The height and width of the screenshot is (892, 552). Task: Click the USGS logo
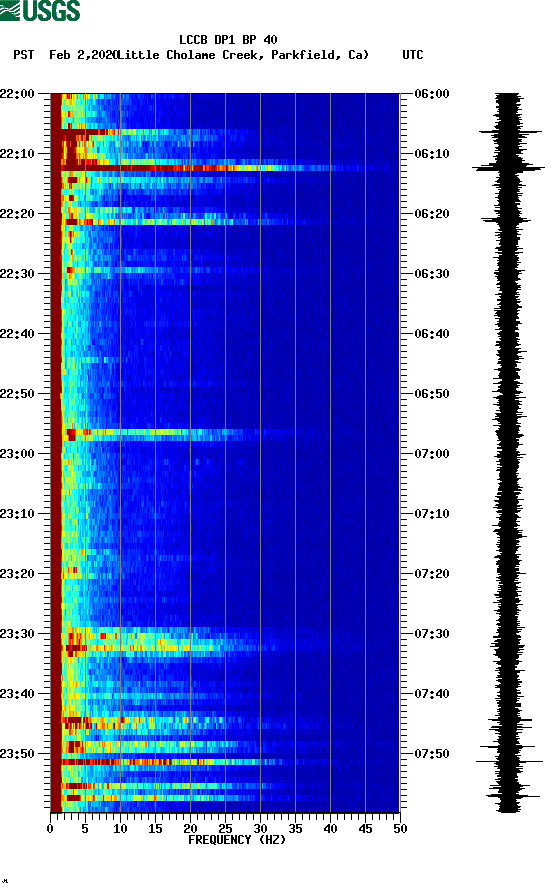point(40,10)
